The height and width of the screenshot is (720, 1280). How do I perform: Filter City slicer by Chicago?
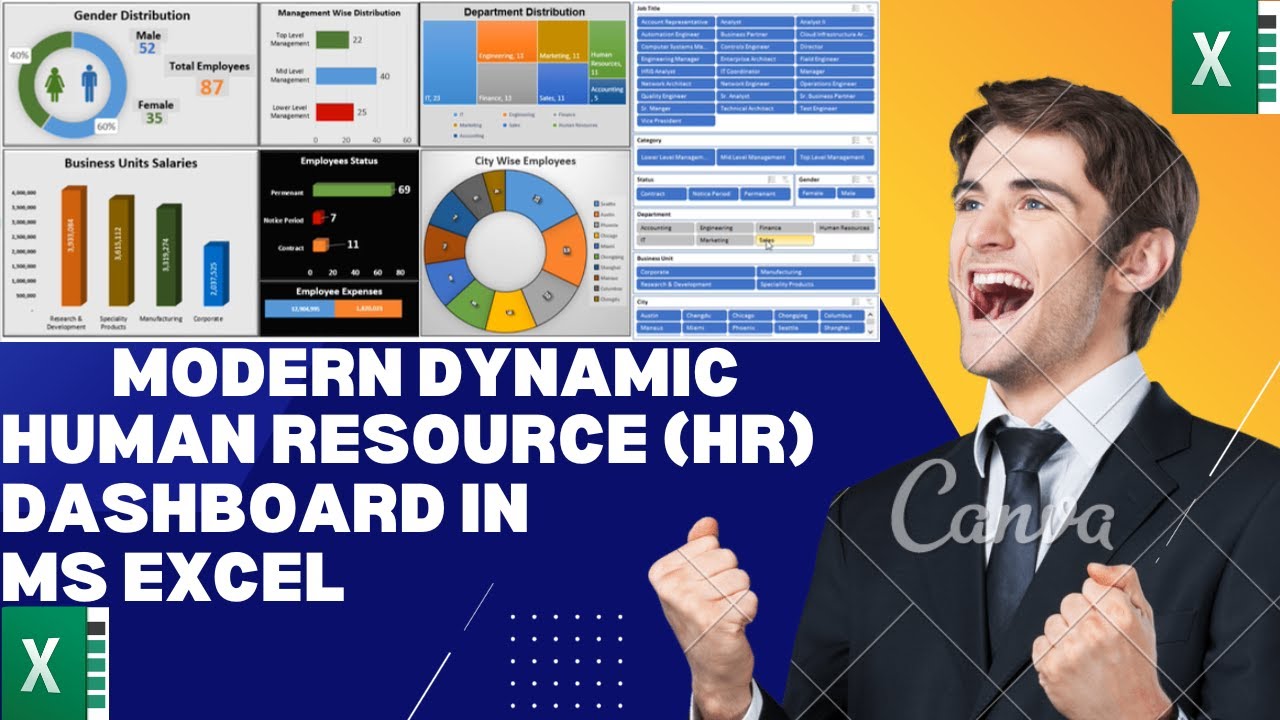click(x=750, y=316)
